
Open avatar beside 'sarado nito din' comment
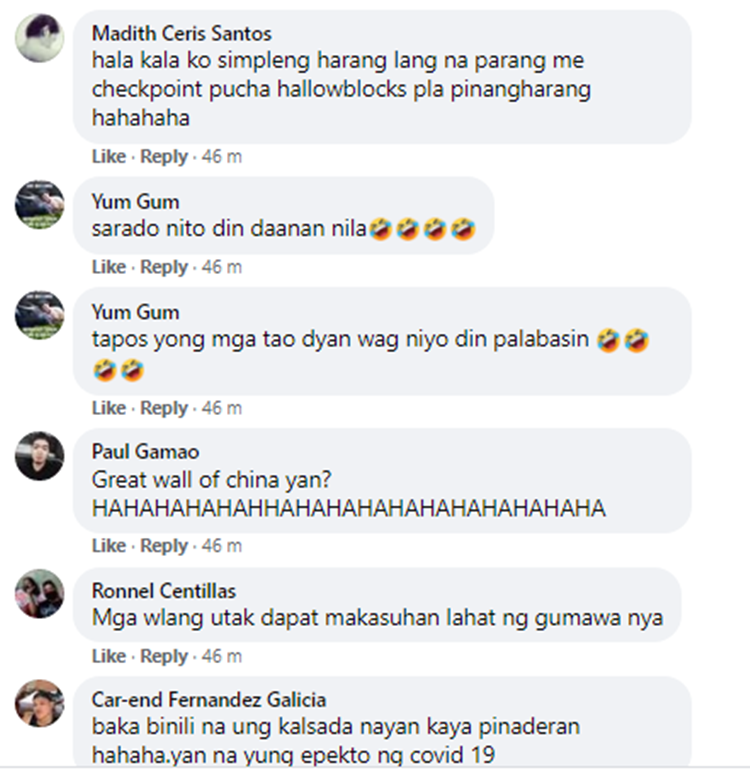click(x=39, y=204)
